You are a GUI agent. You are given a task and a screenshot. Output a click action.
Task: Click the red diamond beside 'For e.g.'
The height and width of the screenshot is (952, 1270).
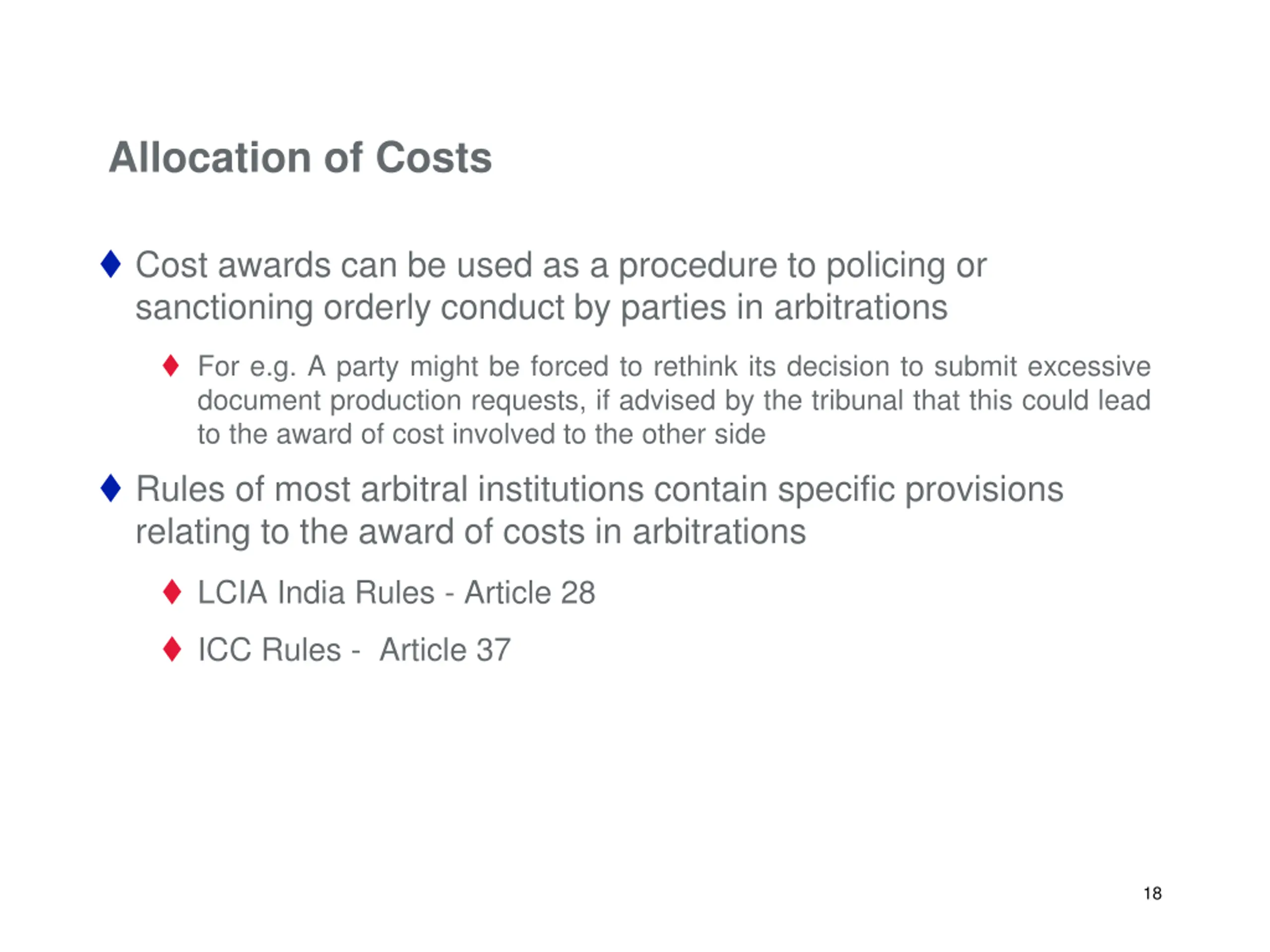pyautogui.click(x=171, y=365)
